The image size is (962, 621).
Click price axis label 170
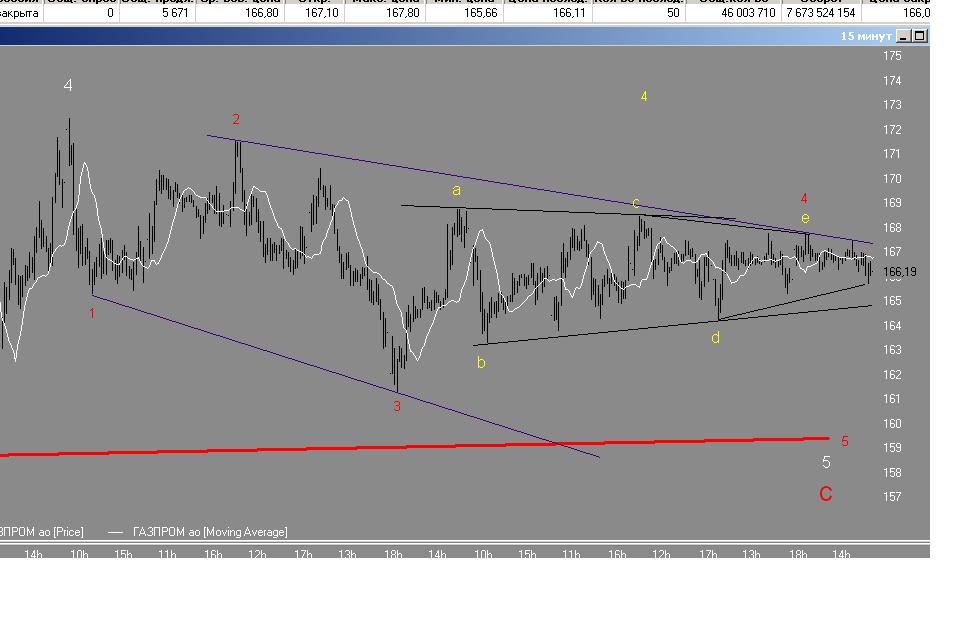tap(892, 179)
